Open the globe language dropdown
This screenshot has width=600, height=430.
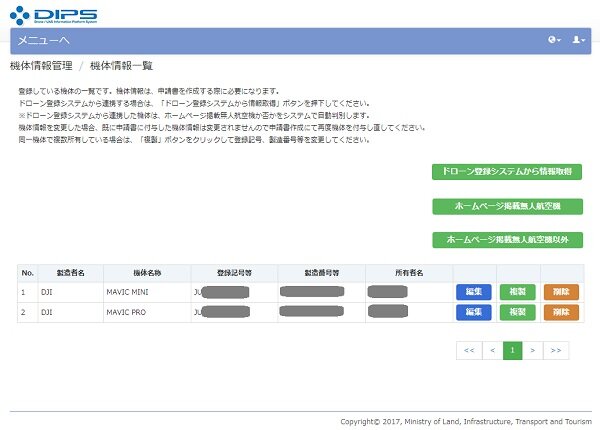pos(554,40)
